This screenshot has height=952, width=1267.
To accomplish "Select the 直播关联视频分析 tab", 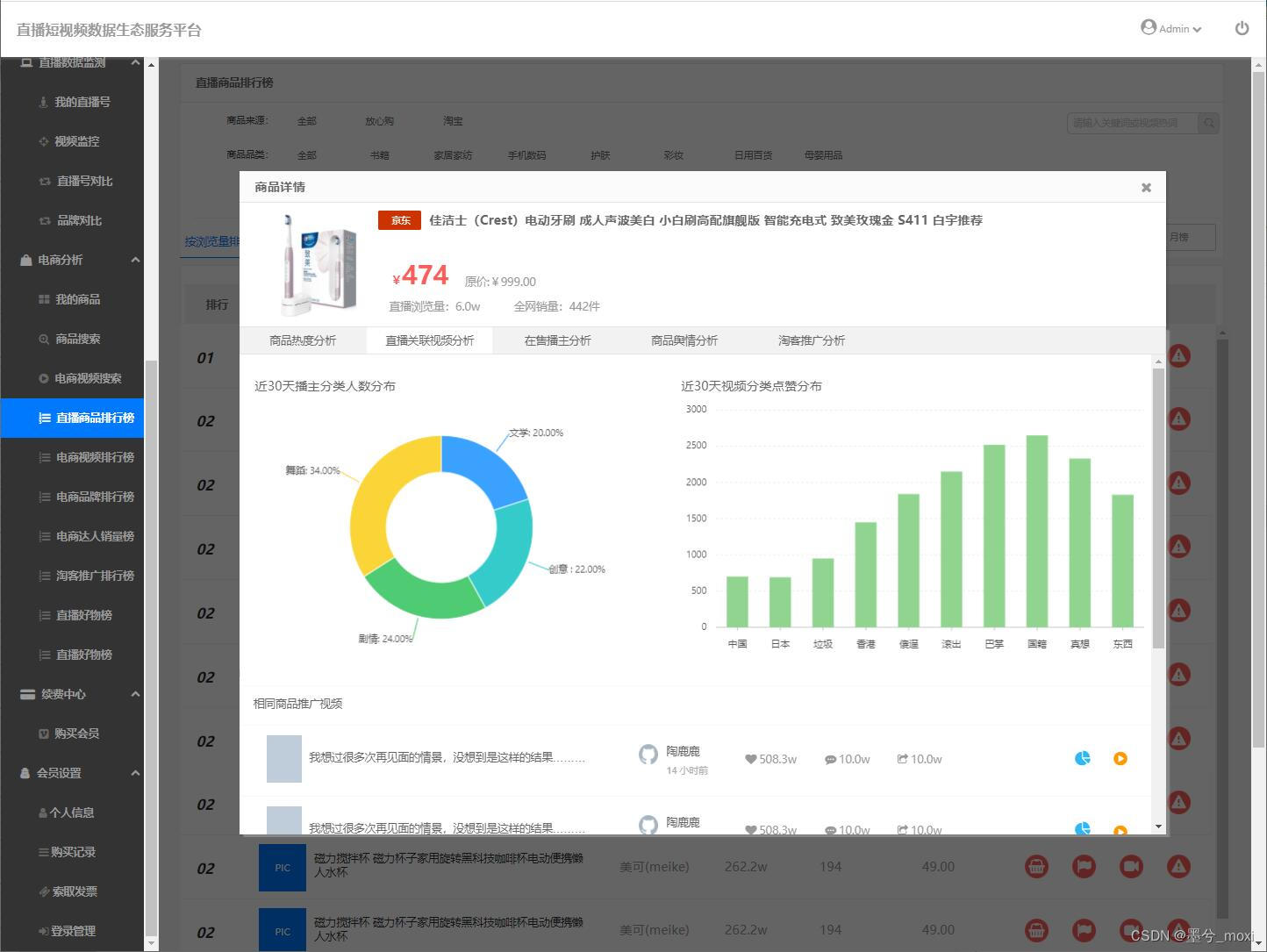I will pos(430,340).
